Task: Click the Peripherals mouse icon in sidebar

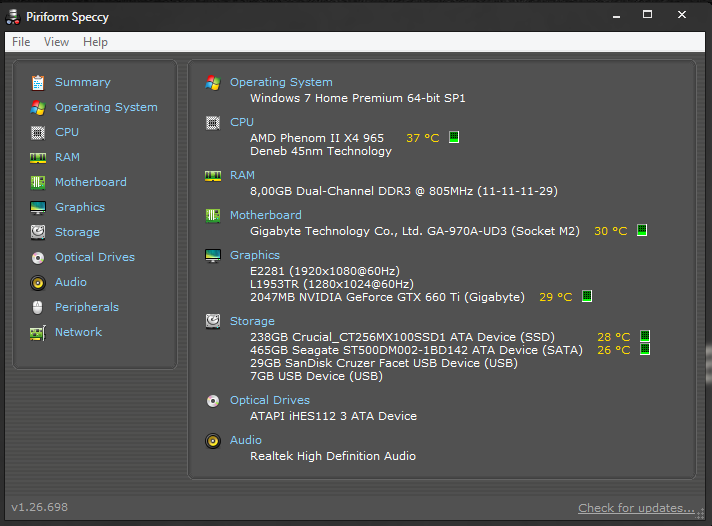Action: pyautogui.click(x=38, y=308)
